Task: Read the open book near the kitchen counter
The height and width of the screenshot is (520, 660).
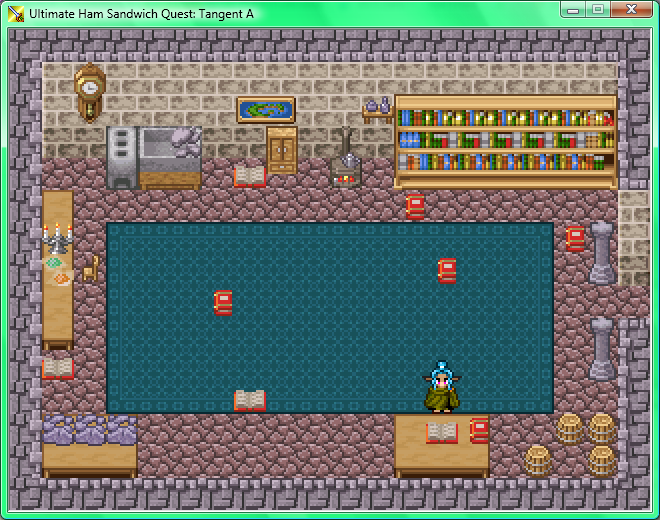Action: click(x=249, y=177)
